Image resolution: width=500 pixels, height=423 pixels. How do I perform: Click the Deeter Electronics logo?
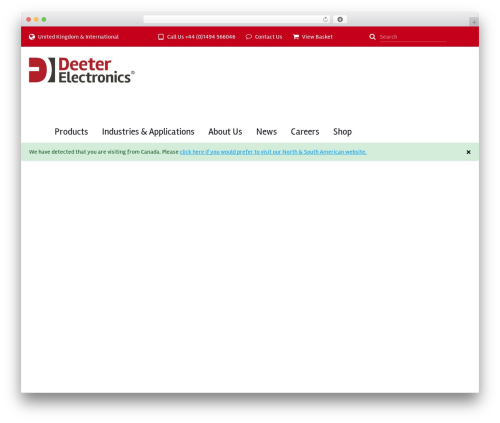point(82,70)
